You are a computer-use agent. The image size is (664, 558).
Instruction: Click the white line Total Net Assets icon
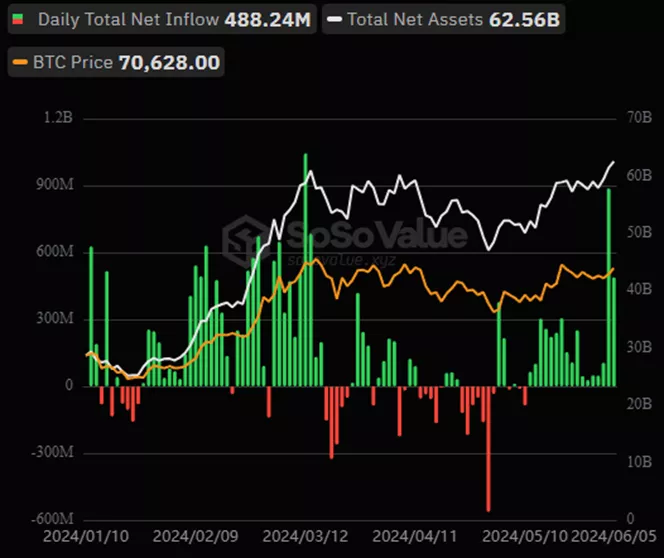pos(334,20)
